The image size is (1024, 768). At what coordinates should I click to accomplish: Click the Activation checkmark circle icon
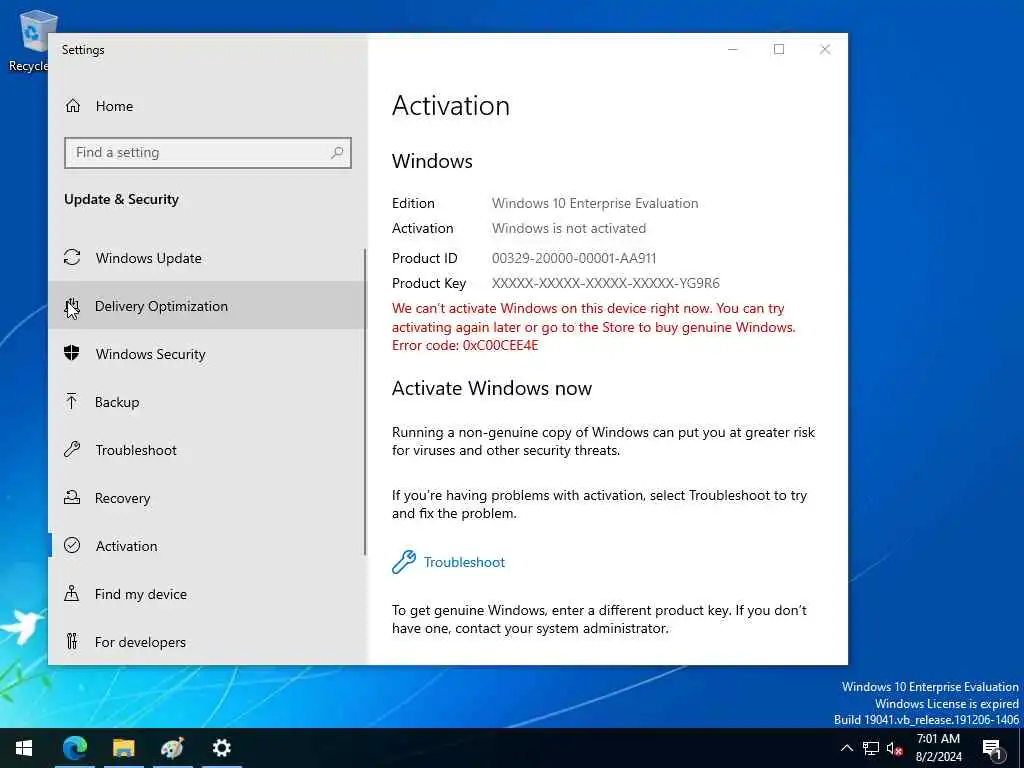click(x=72, y=545)
